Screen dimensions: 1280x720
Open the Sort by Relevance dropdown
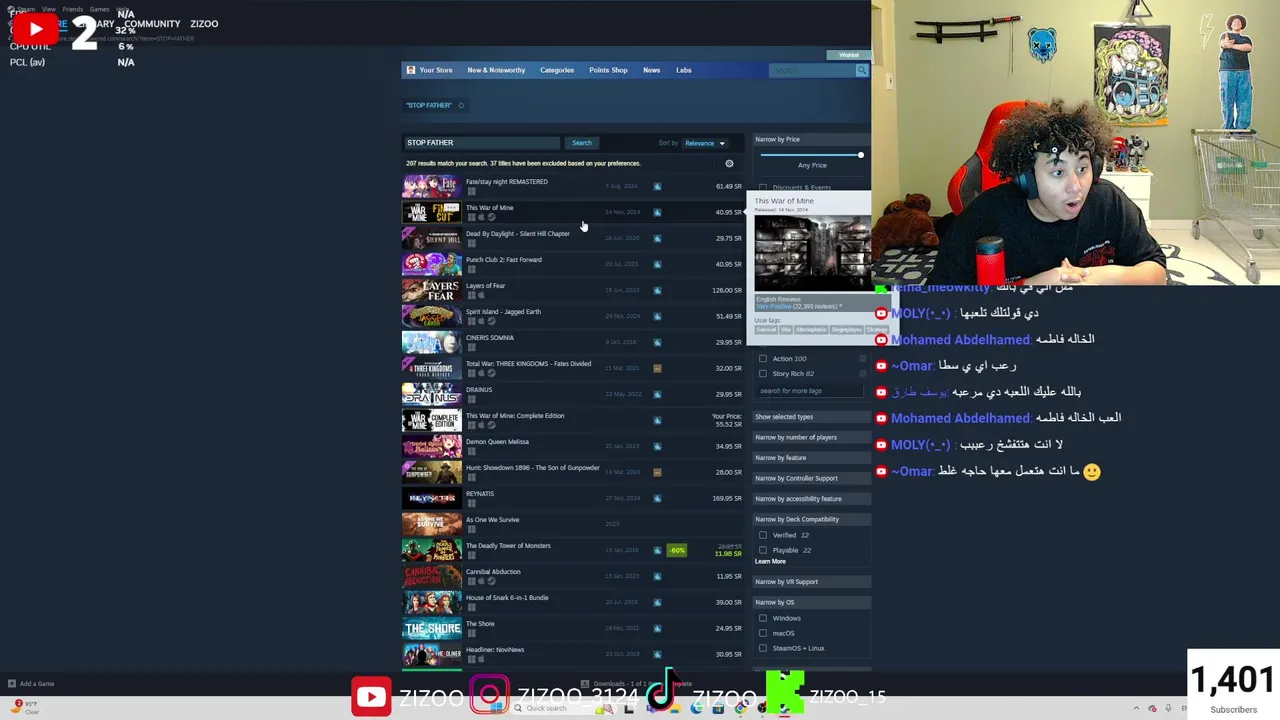[704, 143]
